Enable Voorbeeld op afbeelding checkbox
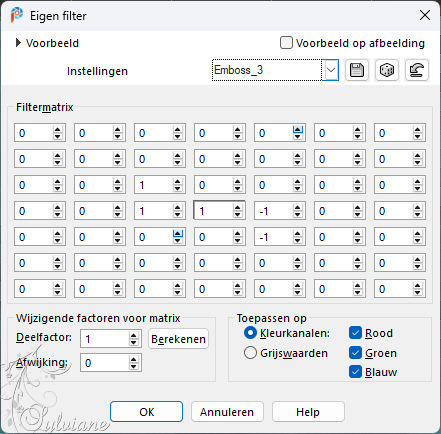Viewport: 441px width, 434px height. pyautogui.click(x=286, y=43)
